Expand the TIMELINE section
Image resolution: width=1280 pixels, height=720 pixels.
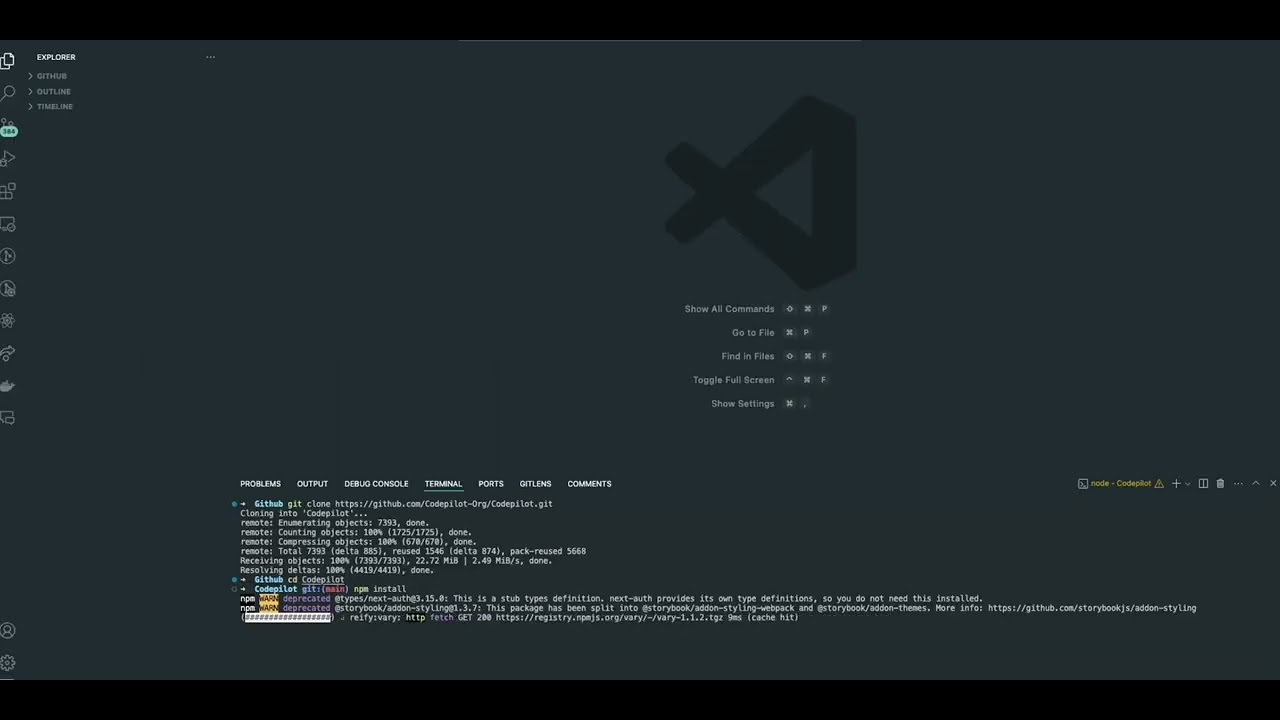tap(51, 106)
